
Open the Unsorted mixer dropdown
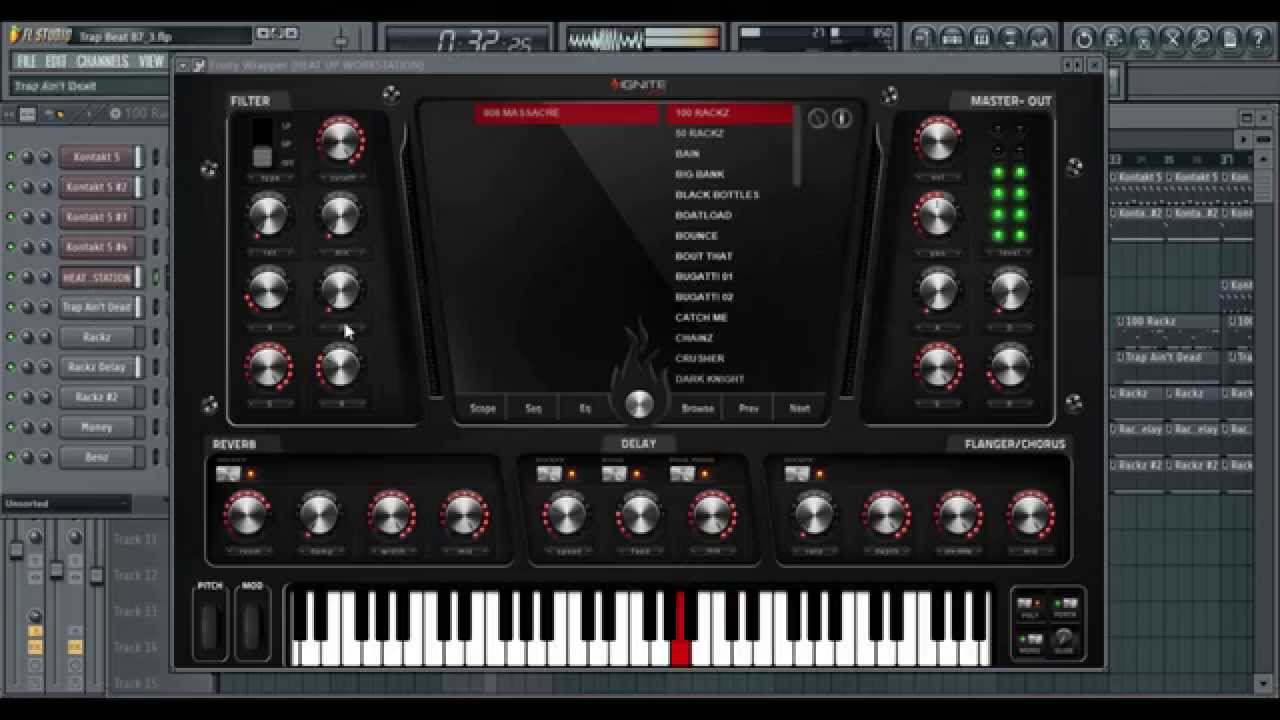click(x=66, y=503)
